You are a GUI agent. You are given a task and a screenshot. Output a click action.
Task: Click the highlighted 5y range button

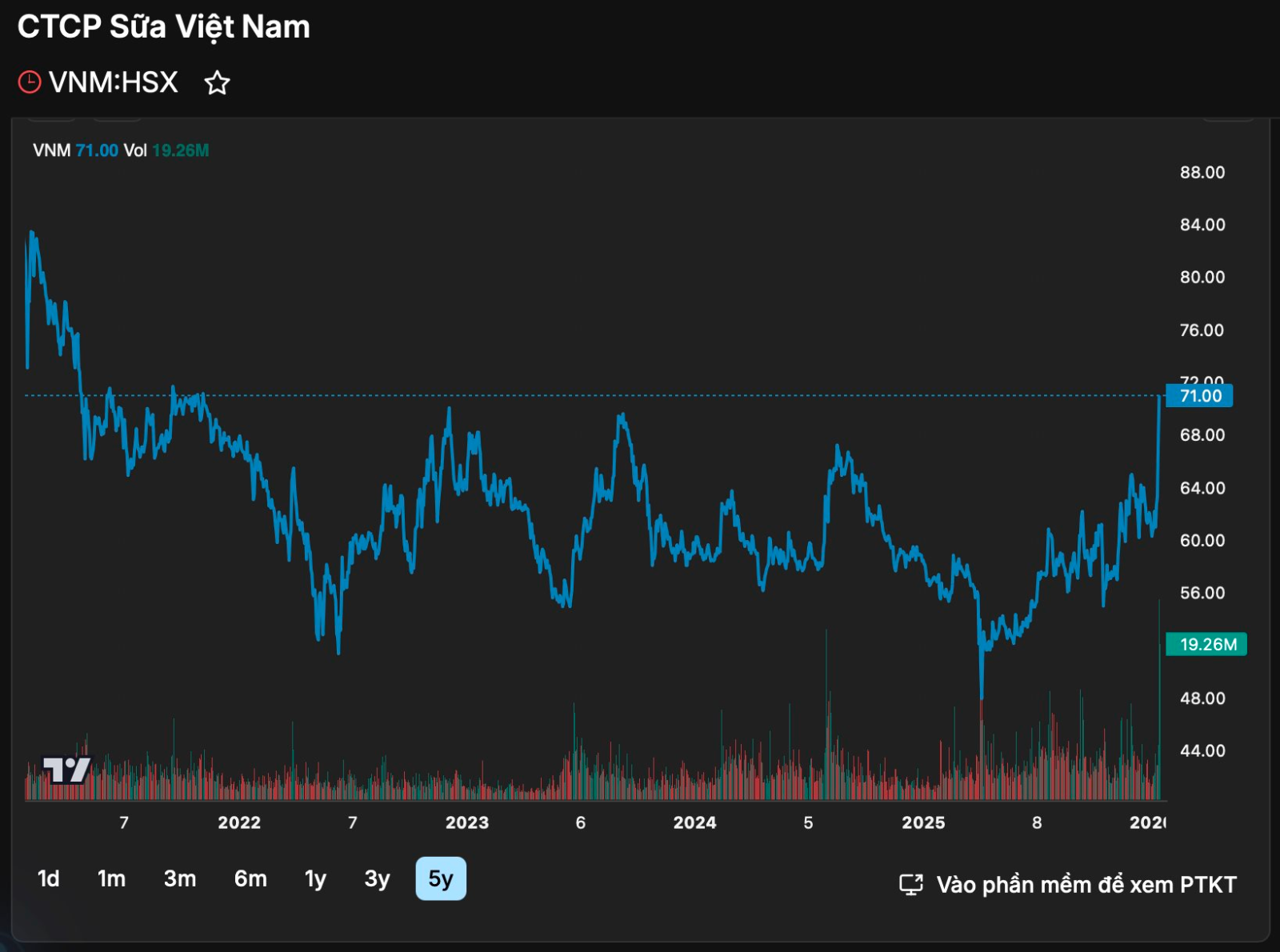[x=441, y=878]
